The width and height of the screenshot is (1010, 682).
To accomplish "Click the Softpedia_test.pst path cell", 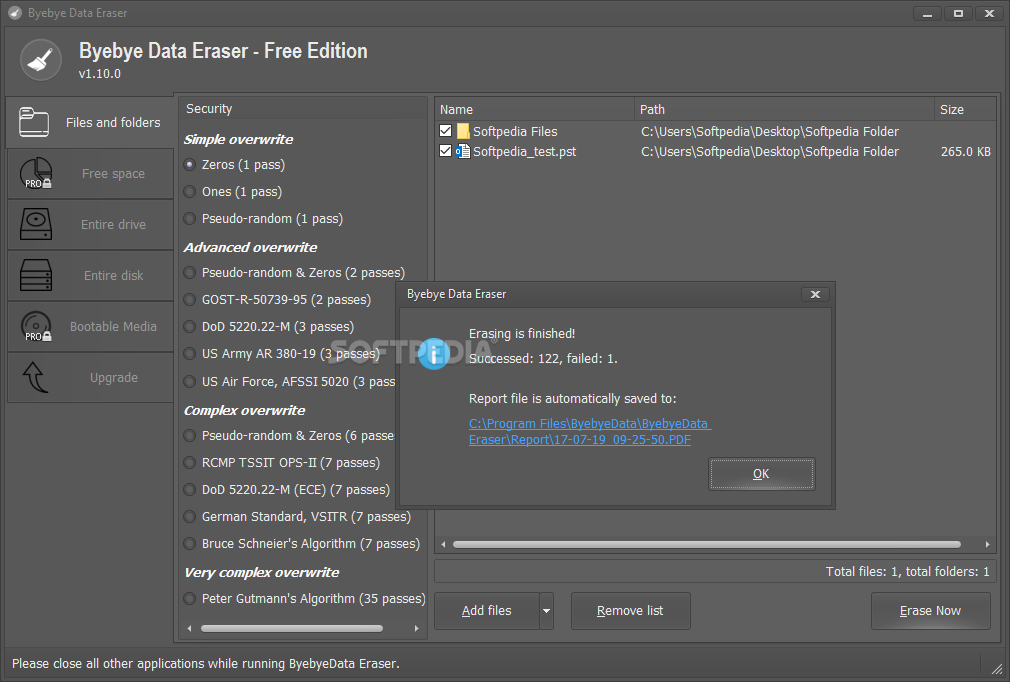I will coord(770,152).
